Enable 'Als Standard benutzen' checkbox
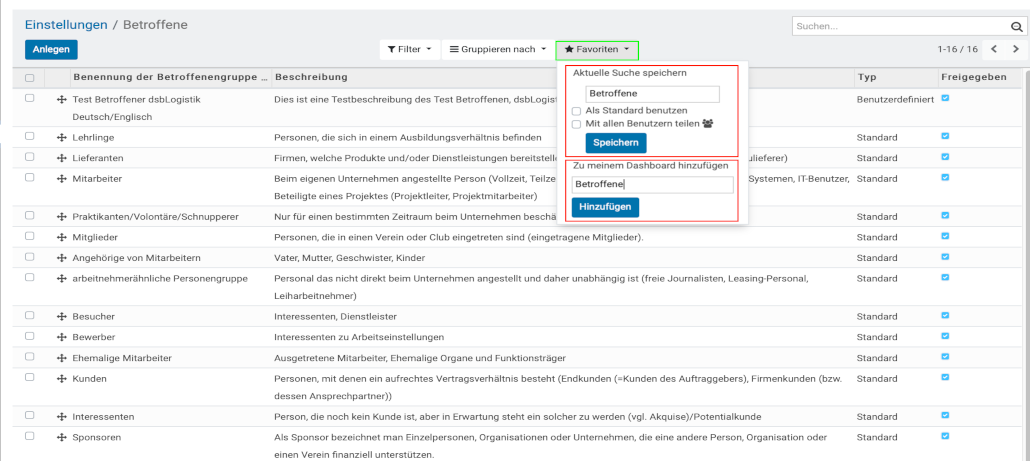The width and height of the screenshot is (1030, 461). [576, 111]
